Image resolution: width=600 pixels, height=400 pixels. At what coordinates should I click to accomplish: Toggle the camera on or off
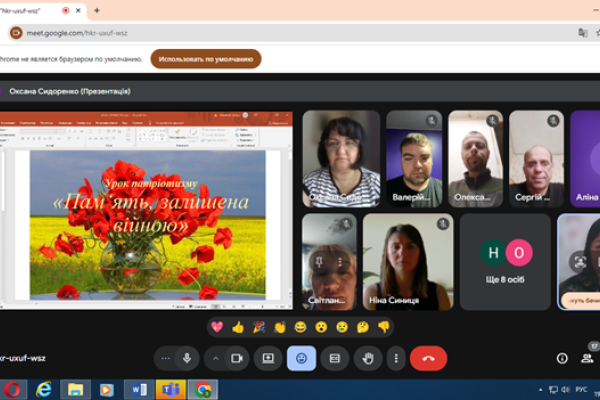coord(238,358)
